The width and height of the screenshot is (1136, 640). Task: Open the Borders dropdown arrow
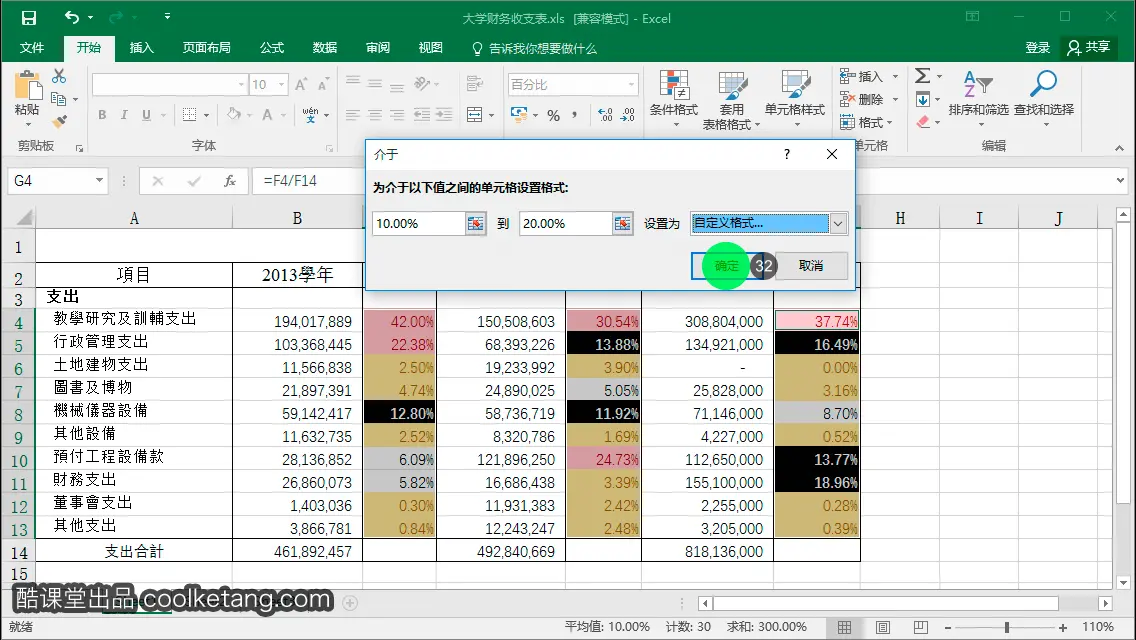[206, 115]
